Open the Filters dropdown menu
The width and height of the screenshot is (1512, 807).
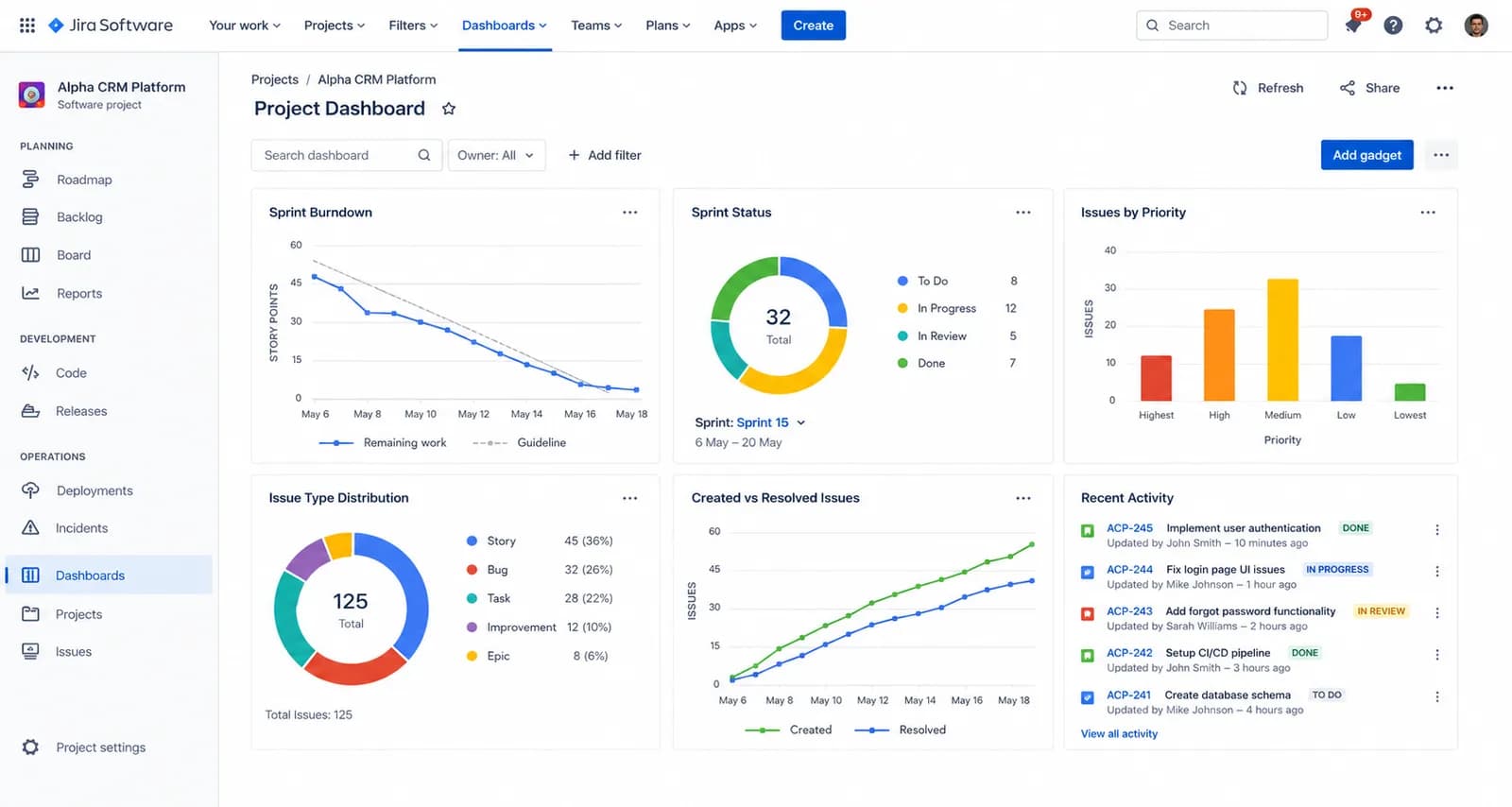coord(413,26)
